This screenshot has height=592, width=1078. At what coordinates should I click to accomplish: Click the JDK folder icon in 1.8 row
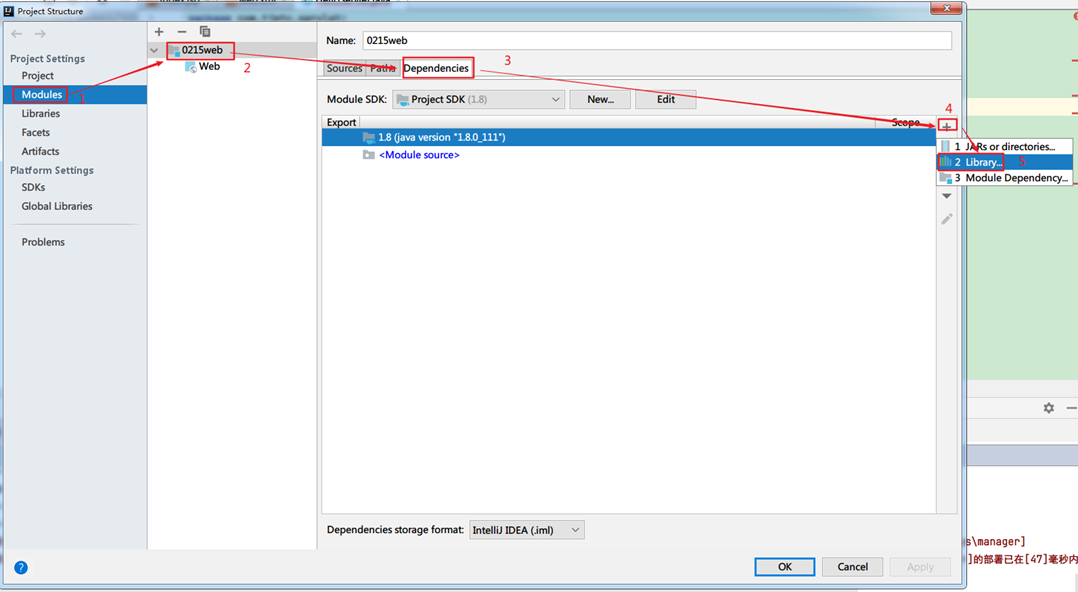click(x=368, y=138)
